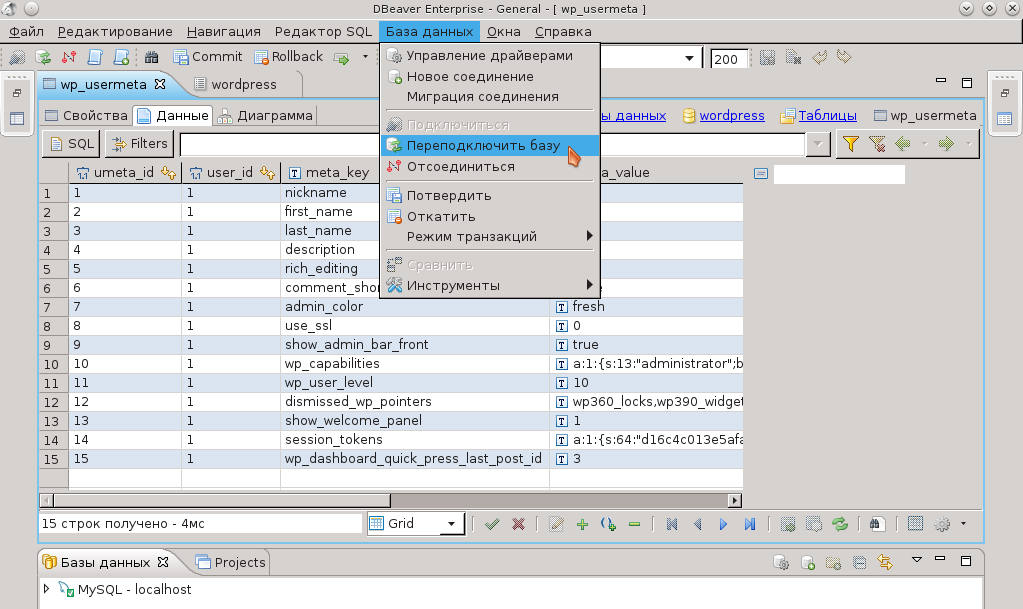Follow the wordpress breadcrumb link
The width and height of the screenshot is (1023, 609).
(x=731, y=116)
